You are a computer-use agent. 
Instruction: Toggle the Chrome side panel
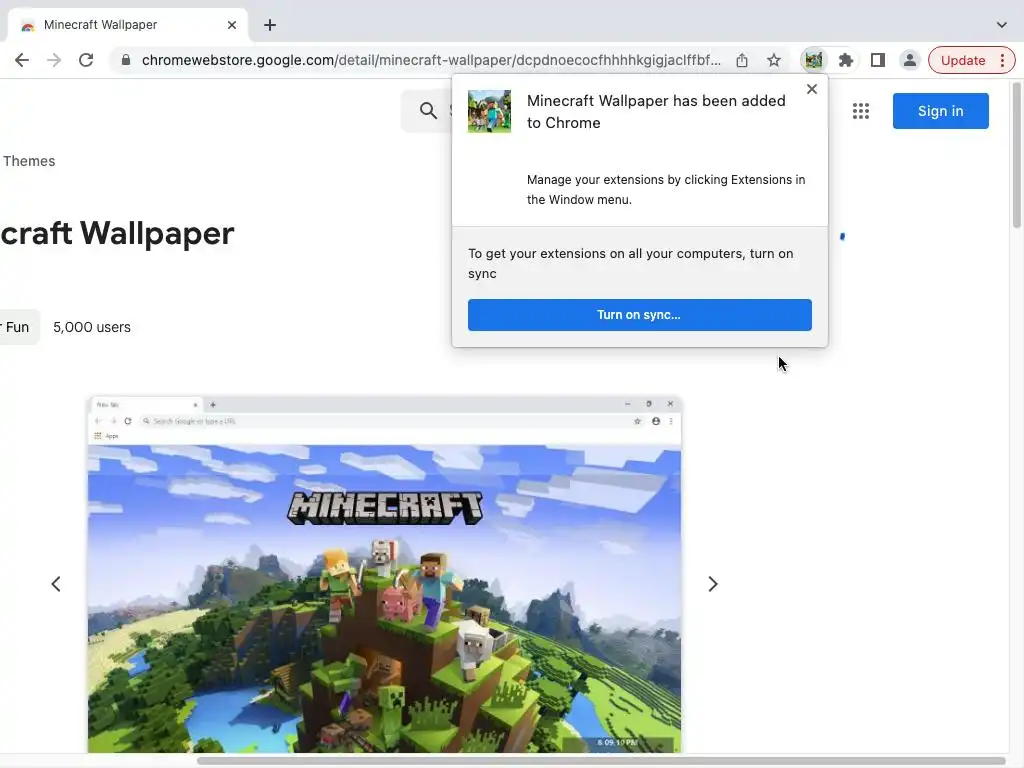(878, 60)
